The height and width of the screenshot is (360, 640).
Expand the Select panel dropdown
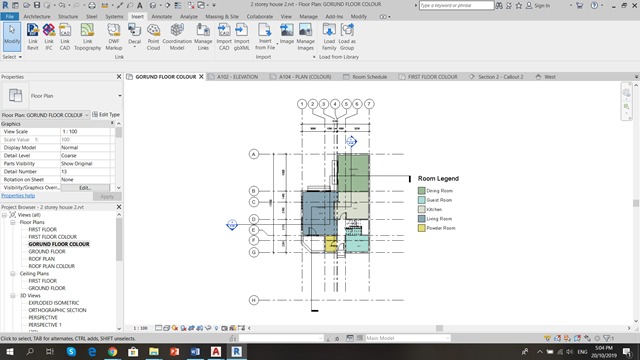[x=12, y=57]
